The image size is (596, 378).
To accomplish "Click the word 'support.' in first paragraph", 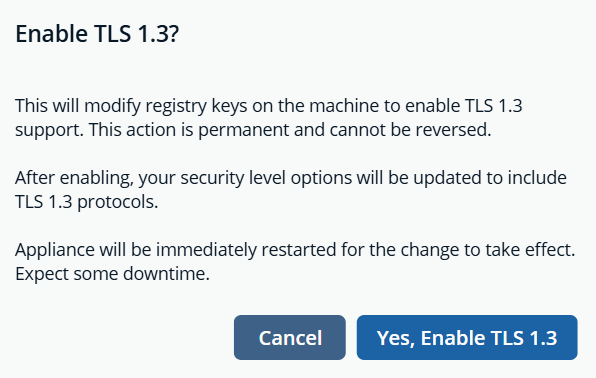I will [49, 130].
